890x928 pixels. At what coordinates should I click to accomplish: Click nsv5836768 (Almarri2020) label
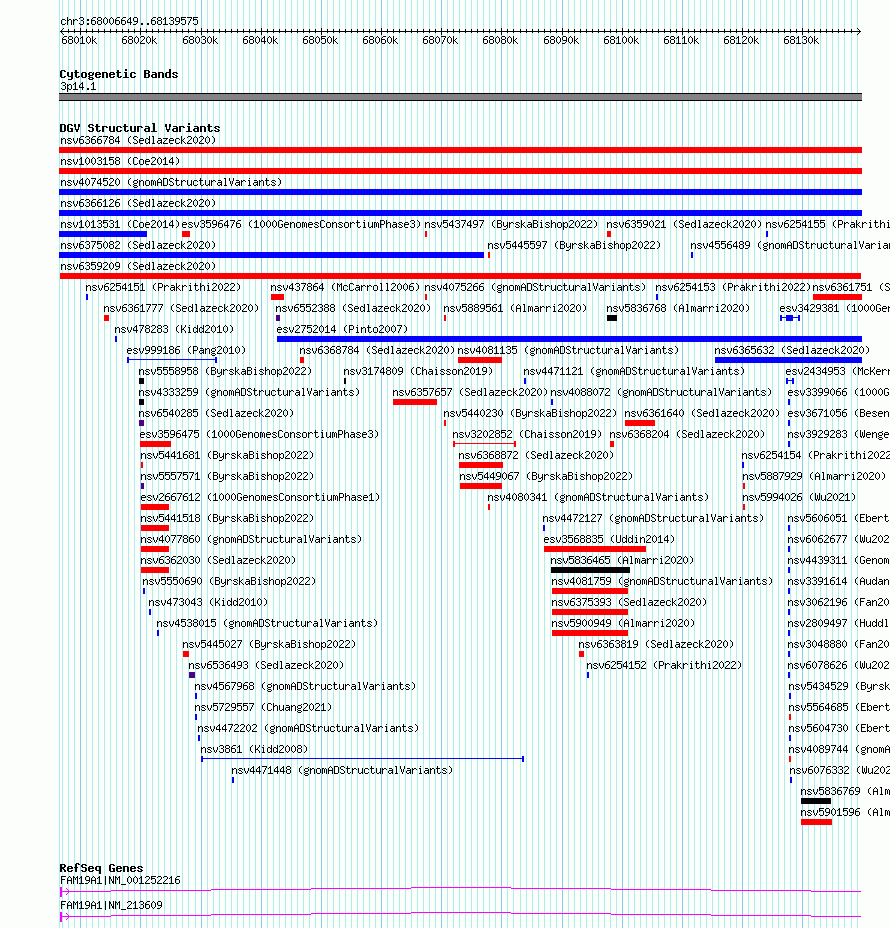tap(678, 308)
